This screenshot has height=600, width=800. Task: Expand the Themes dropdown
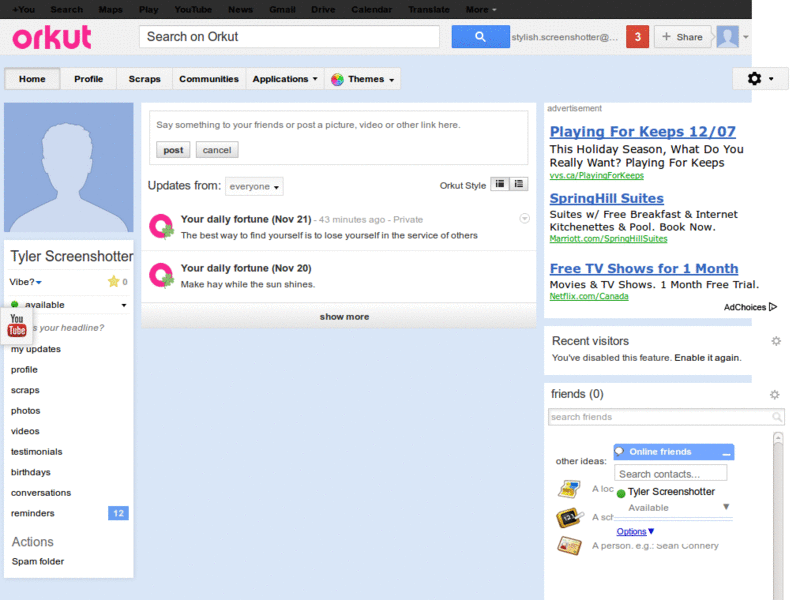(392, 80)
